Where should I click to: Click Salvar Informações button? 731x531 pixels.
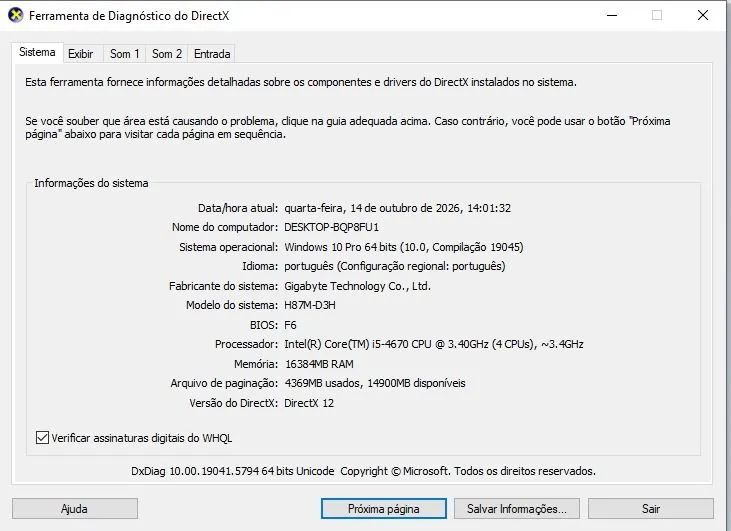point(517,509)
